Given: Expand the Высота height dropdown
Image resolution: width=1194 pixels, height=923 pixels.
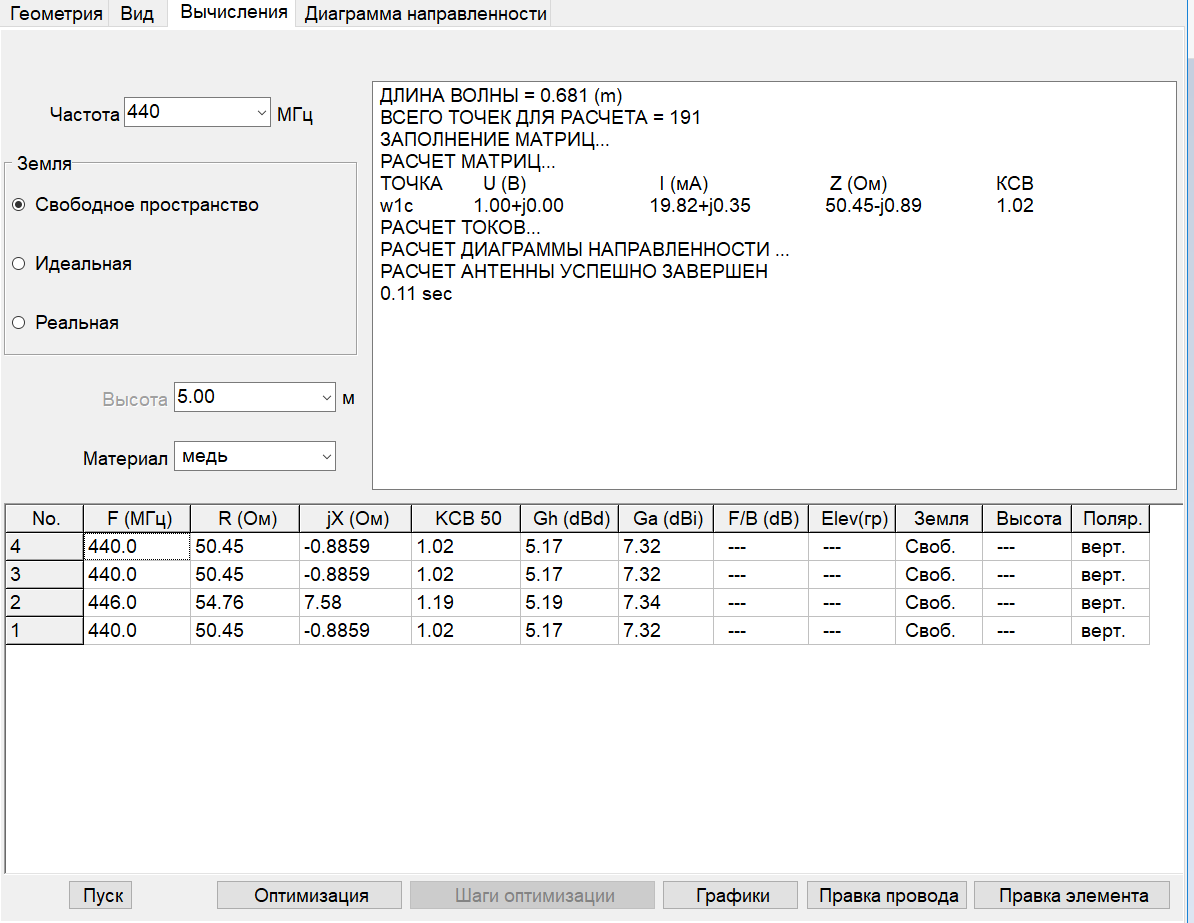Looking at the screenshot, I should pyautogui.click(x=327, y=398).
